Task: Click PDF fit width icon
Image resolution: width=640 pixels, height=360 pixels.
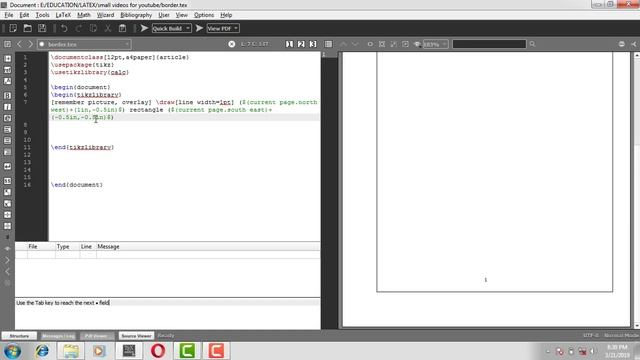Action: point(382,44)
